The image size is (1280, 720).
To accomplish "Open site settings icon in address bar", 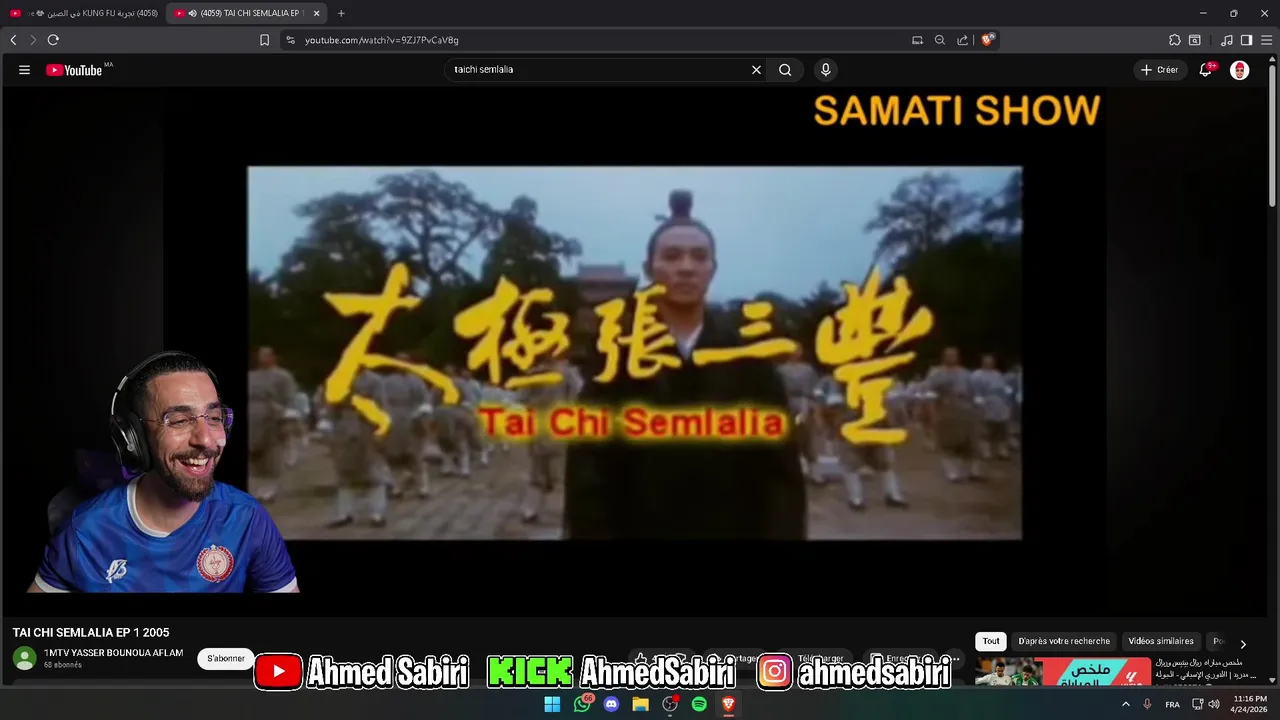I will click(x=290, y=40).
